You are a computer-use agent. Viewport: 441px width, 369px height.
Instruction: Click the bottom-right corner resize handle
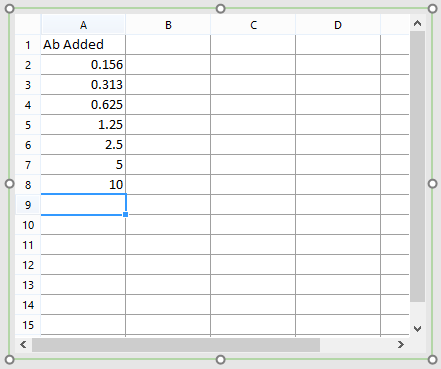click(x=432, y=360)
